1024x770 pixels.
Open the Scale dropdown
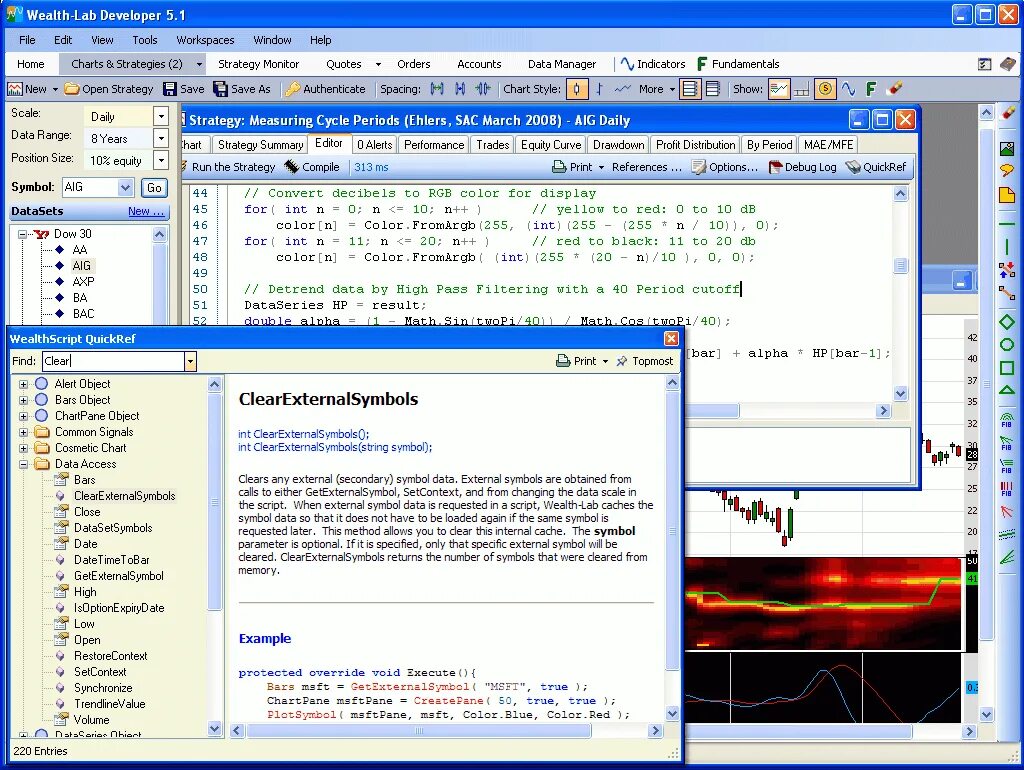161,116
